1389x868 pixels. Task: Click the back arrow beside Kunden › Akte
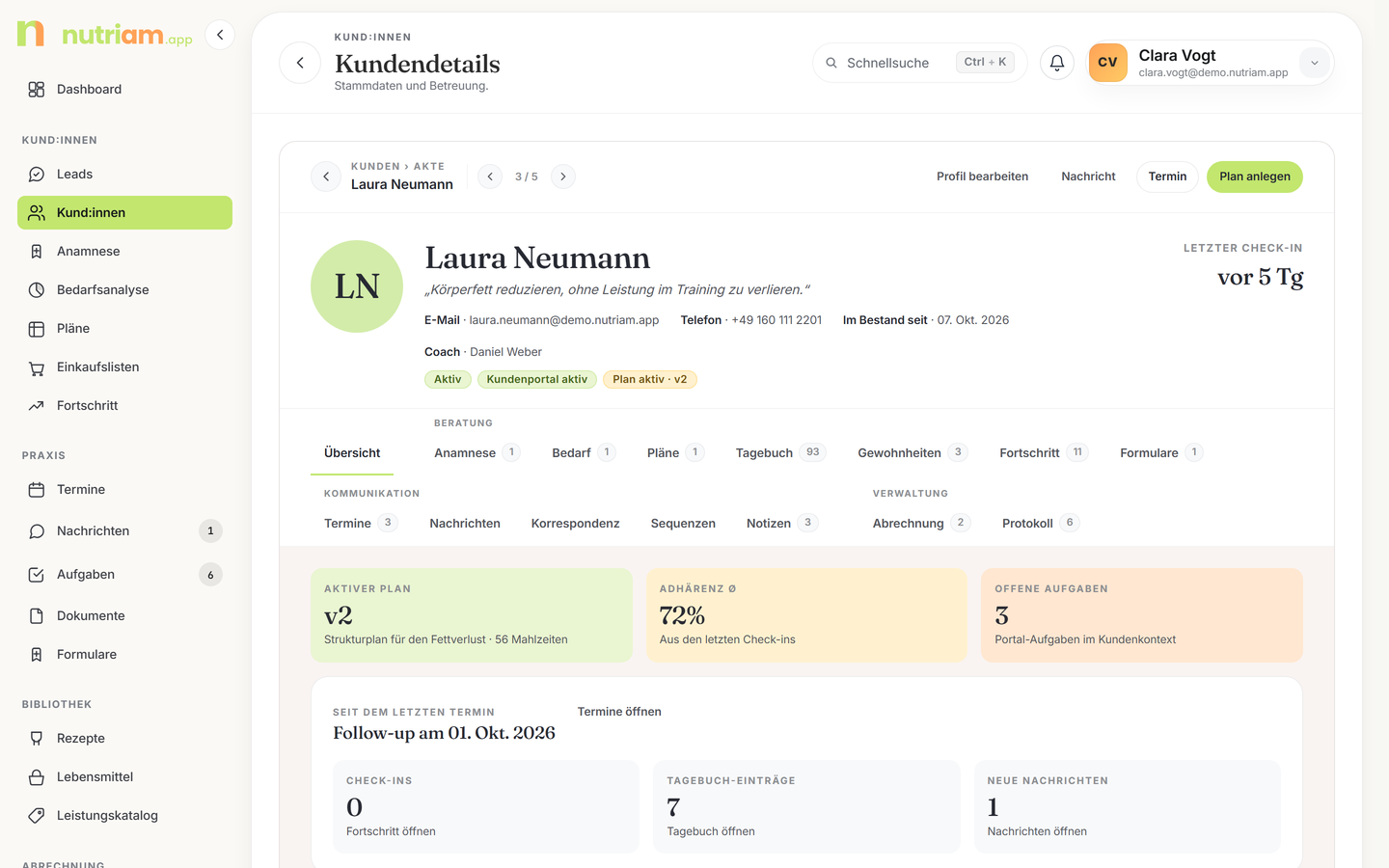(326, 176)
